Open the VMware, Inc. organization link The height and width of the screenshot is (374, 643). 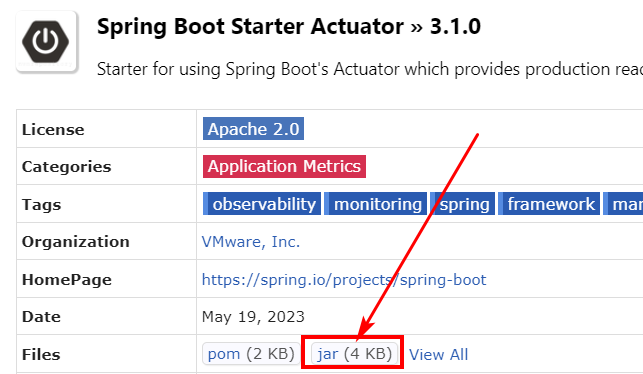tap(251, 242)
